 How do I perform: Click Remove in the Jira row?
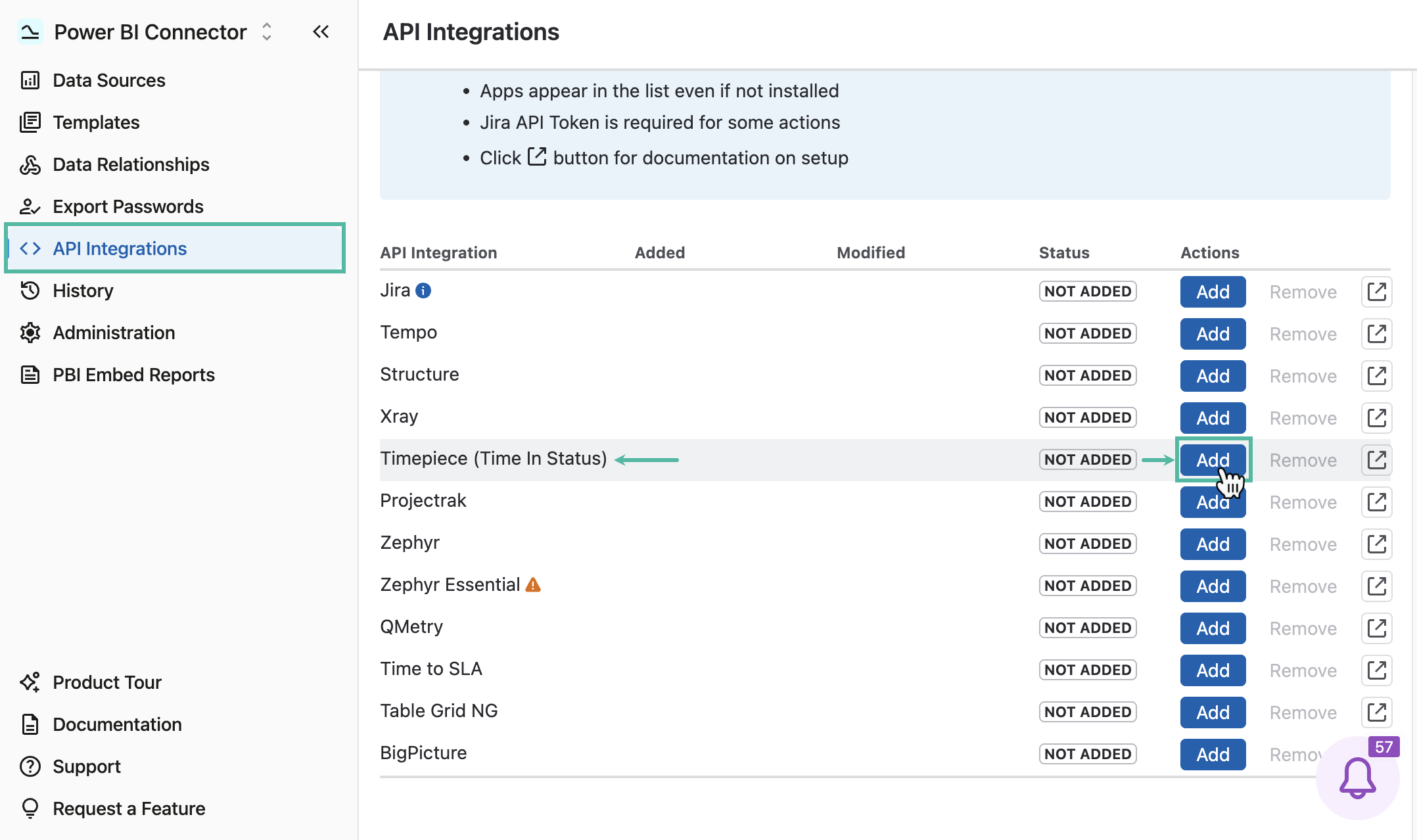1303,292
